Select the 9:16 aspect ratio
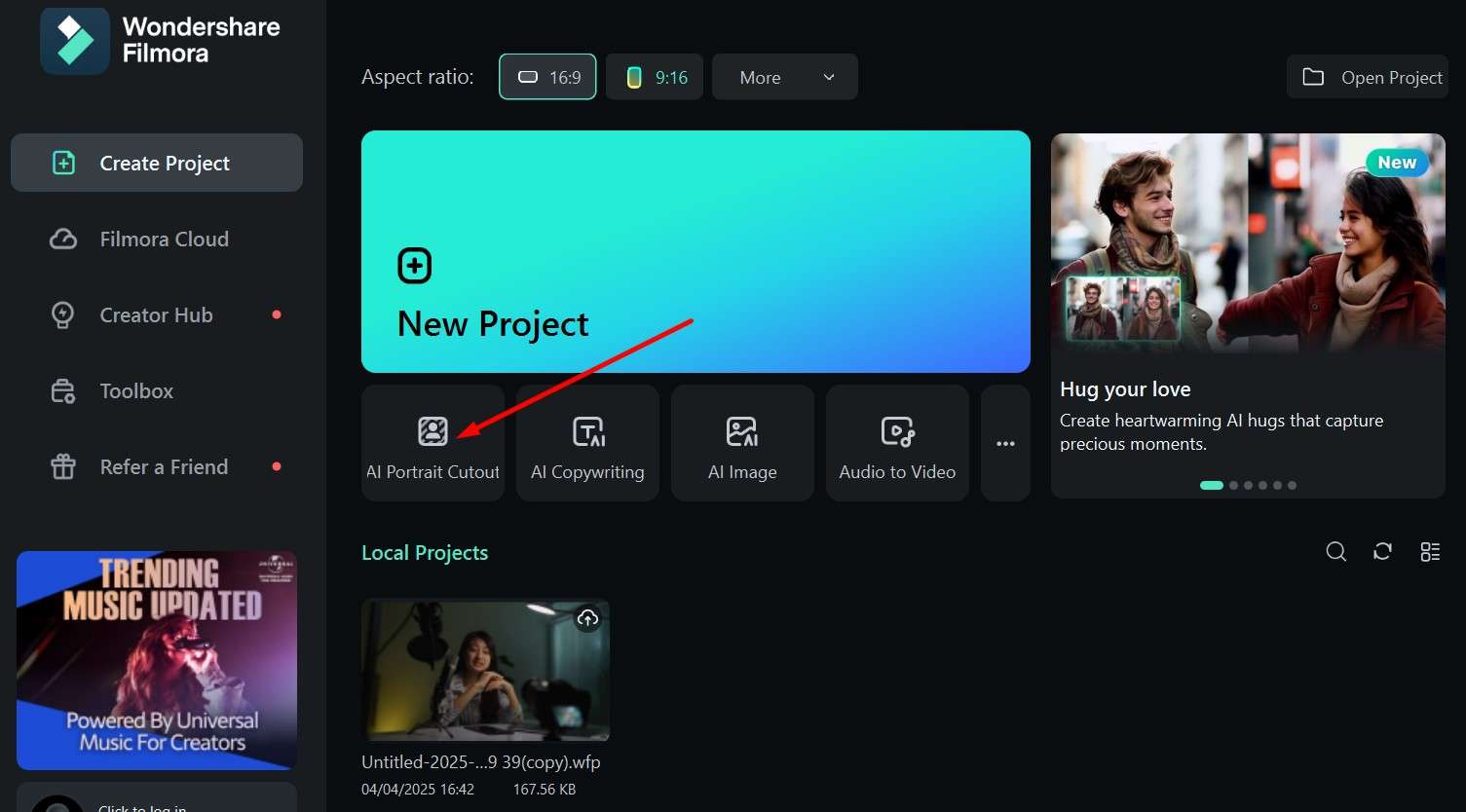 tap(655, 77)
